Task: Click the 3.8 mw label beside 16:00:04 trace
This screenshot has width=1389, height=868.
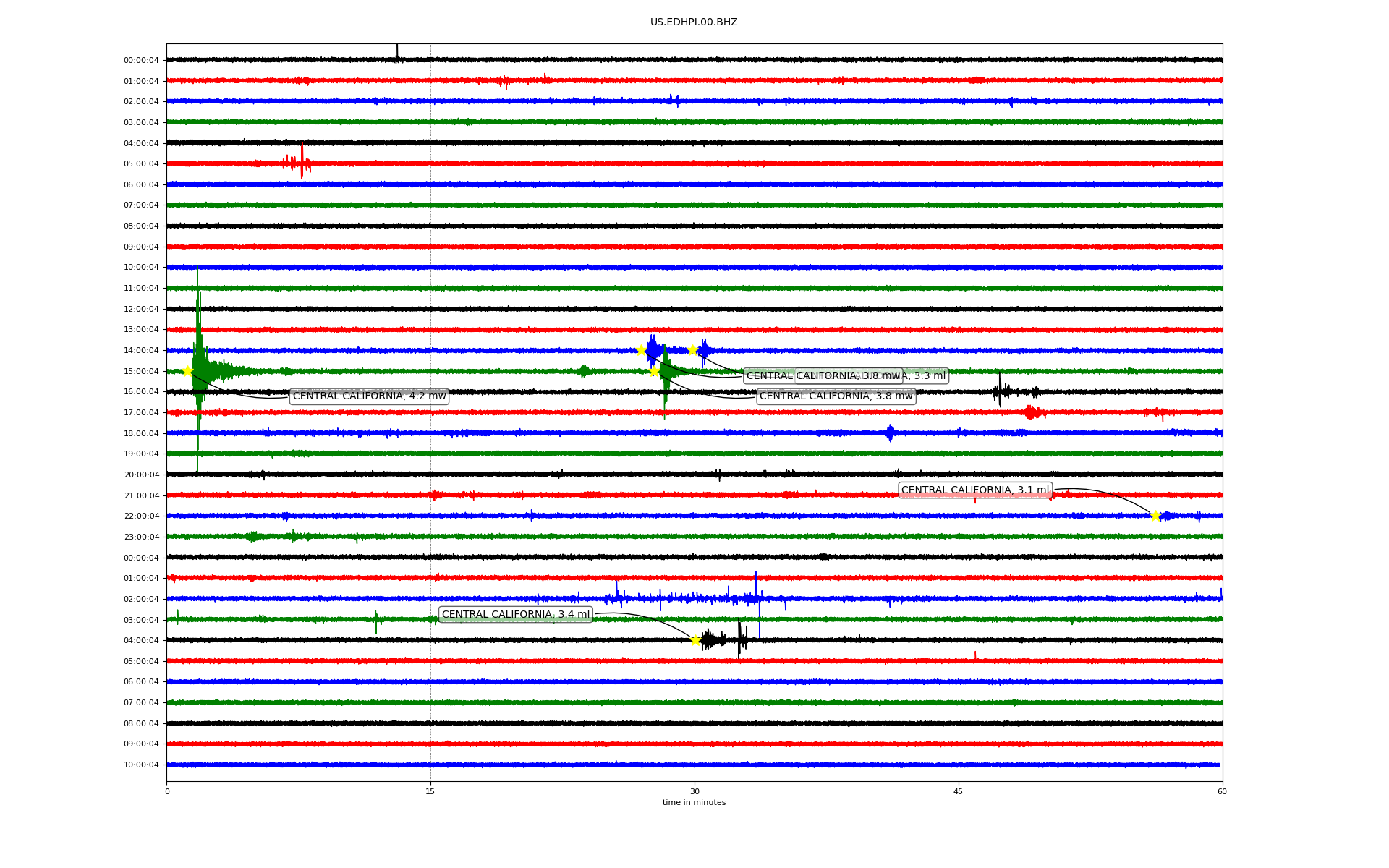Action: tap(836, 396)
